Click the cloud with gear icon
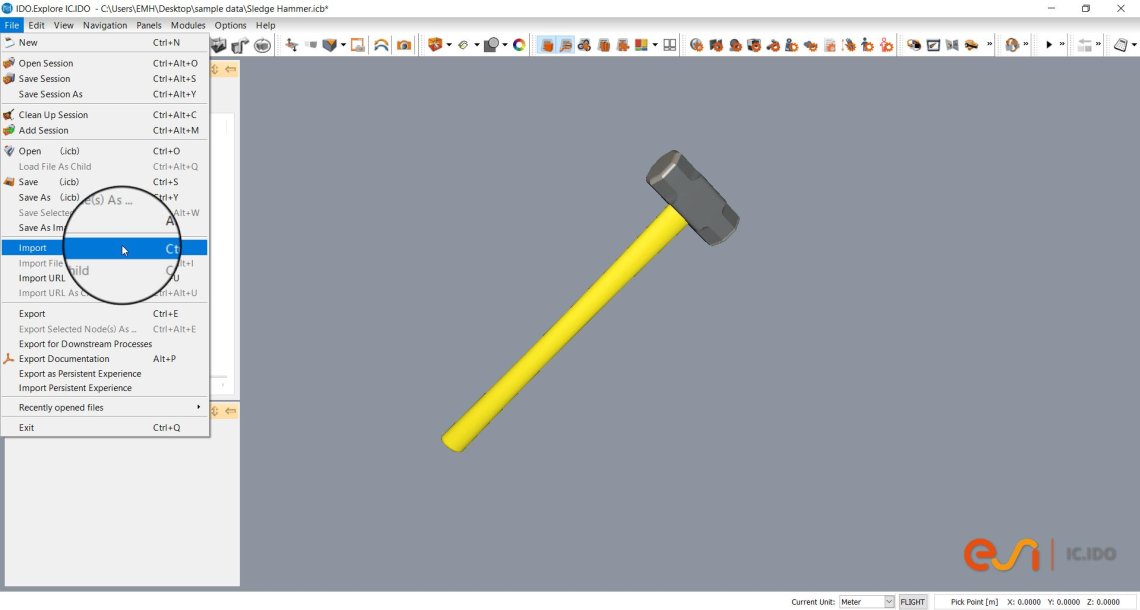Image resolution: width=1140 pixels, height=610 pixels. click(x=811, y=45)
